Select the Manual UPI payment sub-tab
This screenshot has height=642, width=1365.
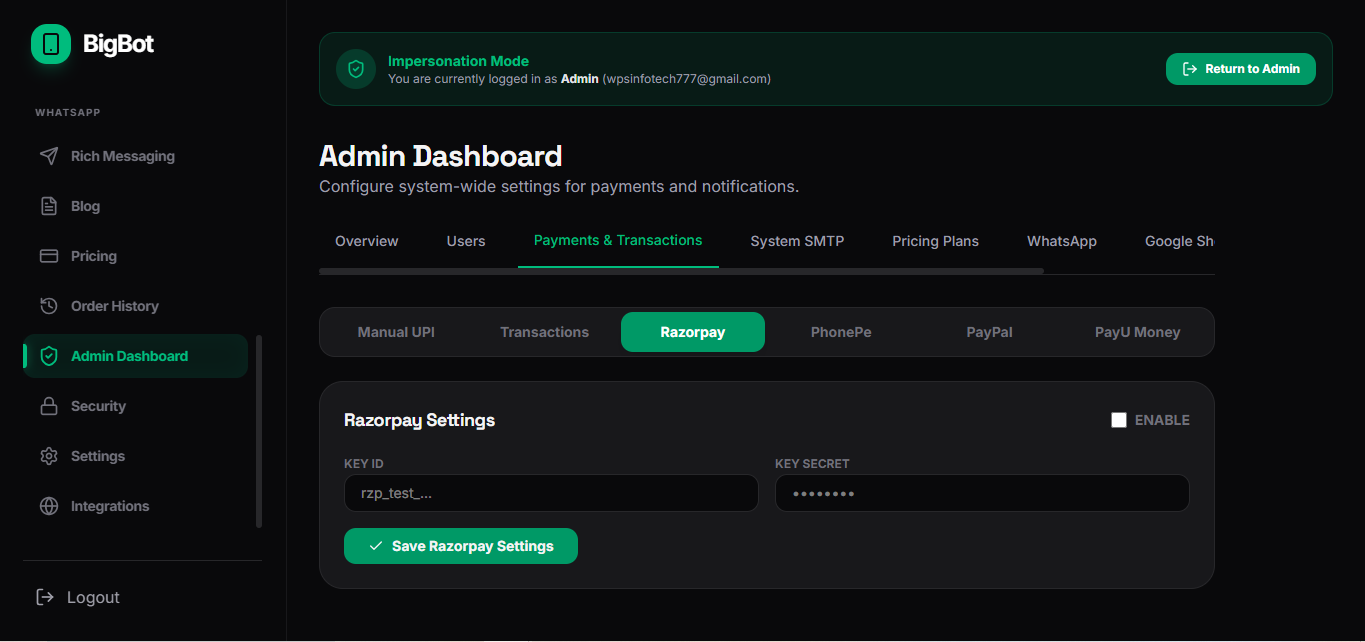396,332
